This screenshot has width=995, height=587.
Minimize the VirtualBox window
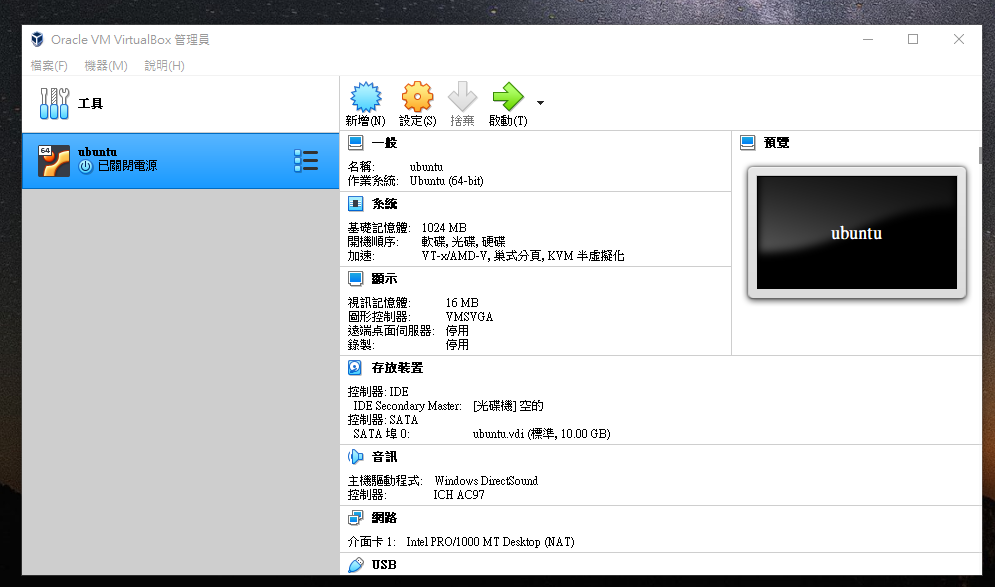point(868,39)
